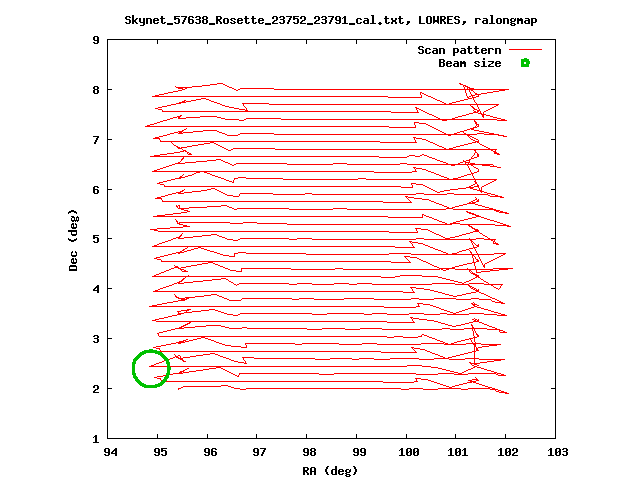
Task: Click the large green beam circle on plot
Action: pyautogui.click(x=151, y=369)
